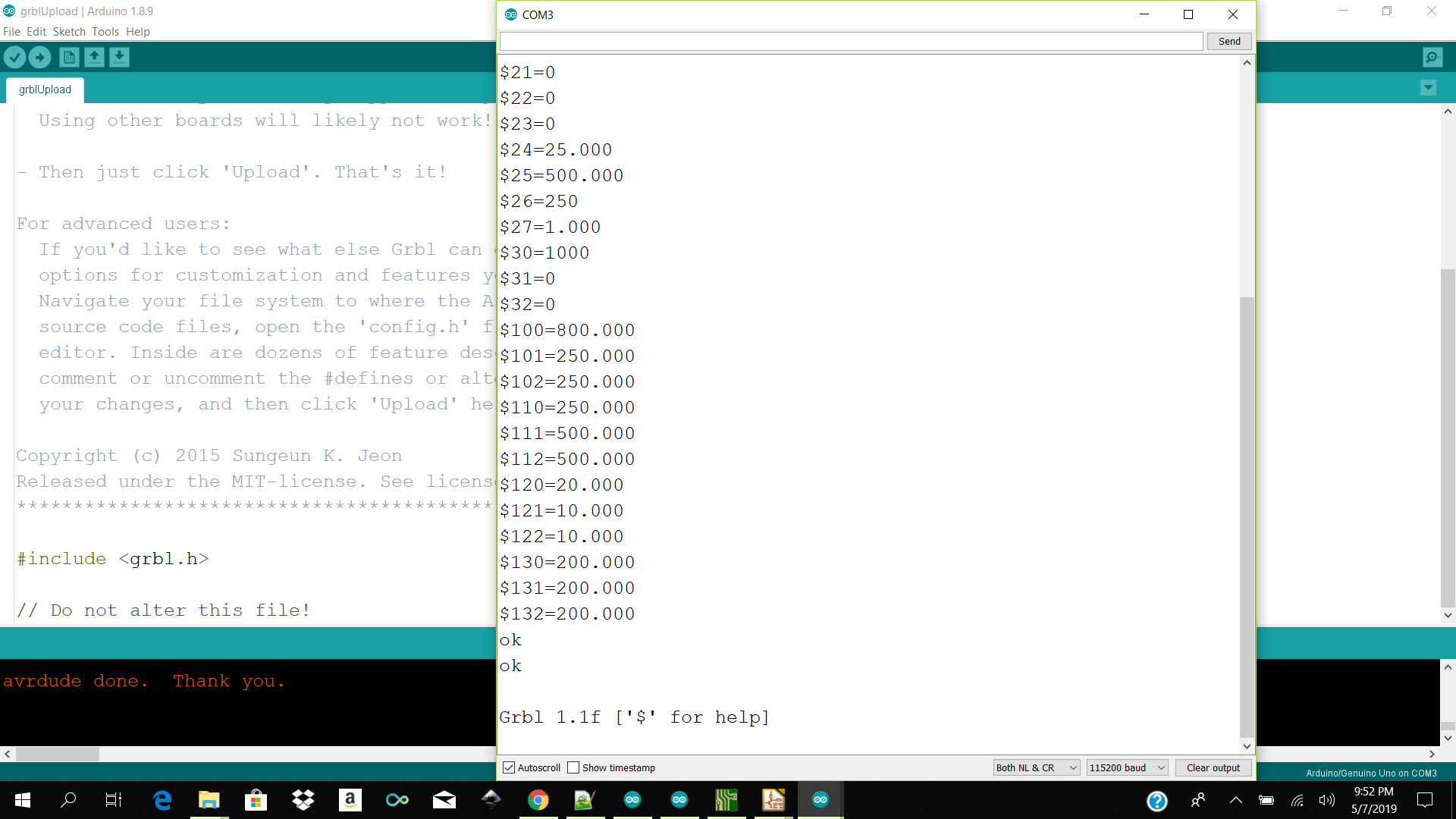Open a sketch using the Open icon

coord(94,57)
